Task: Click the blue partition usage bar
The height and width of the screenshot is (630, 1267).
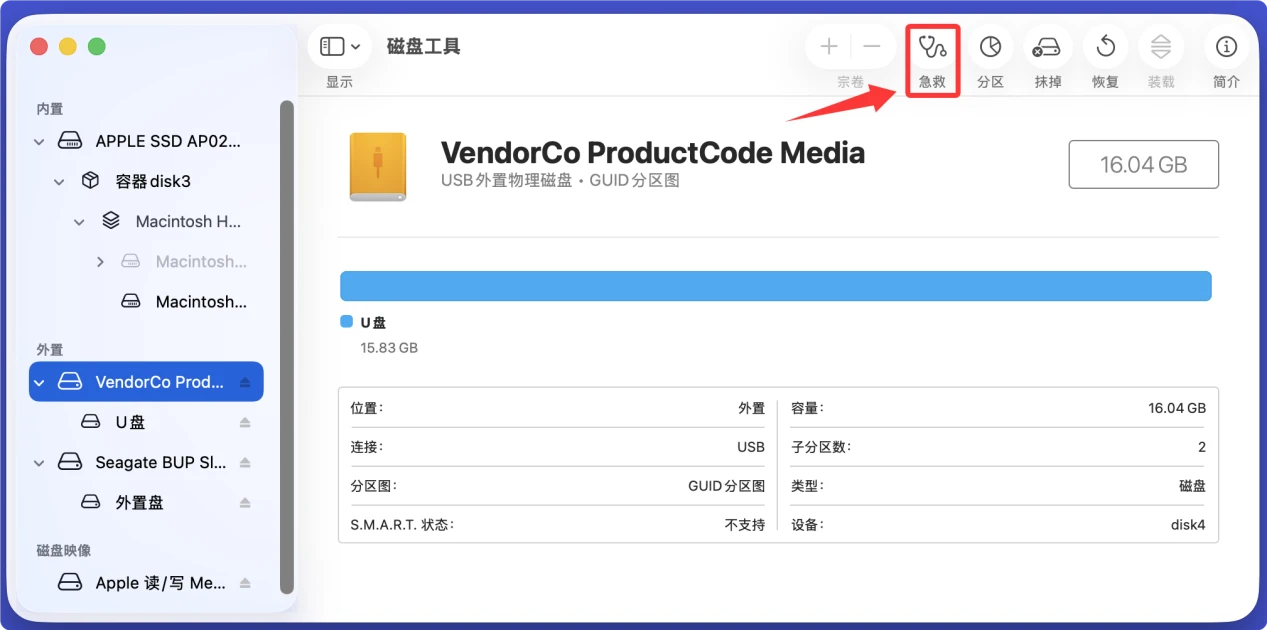Action: pos(776,286)
